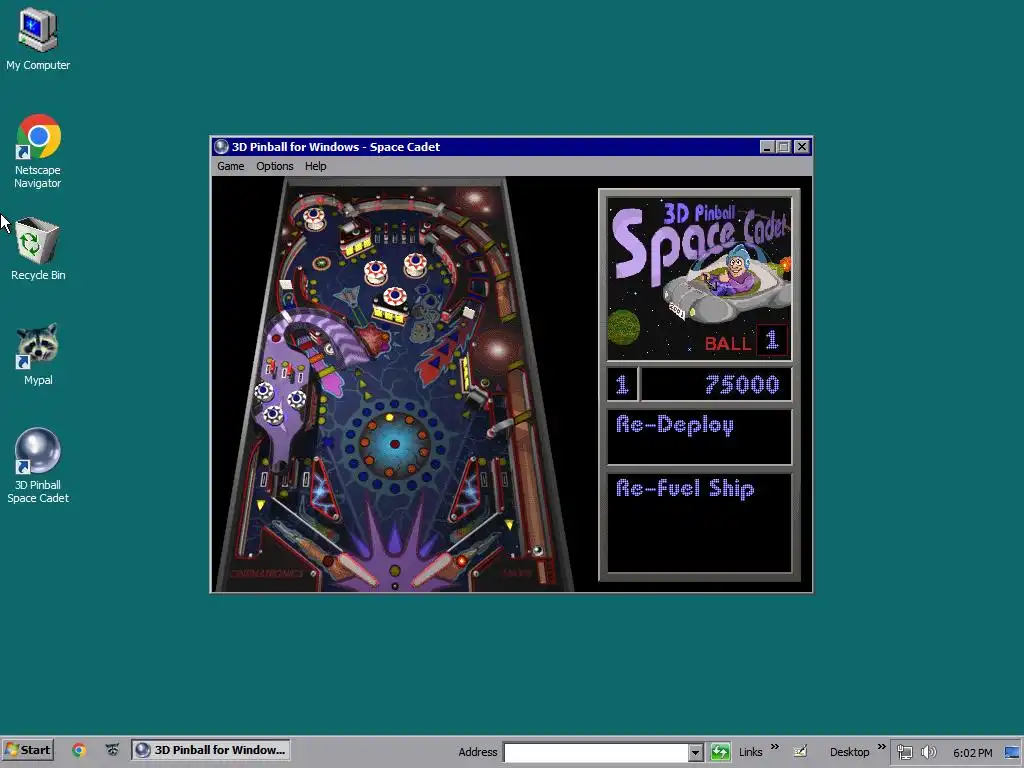Open the Options menu
Viewport: 1024px width, 768px height.
pos(274,166)
